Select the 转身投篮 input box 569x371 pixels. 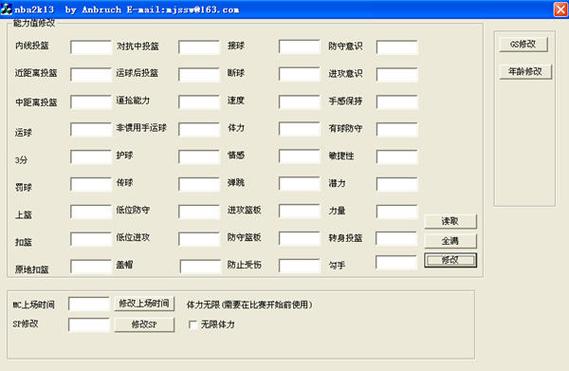[x=396, y=238]
